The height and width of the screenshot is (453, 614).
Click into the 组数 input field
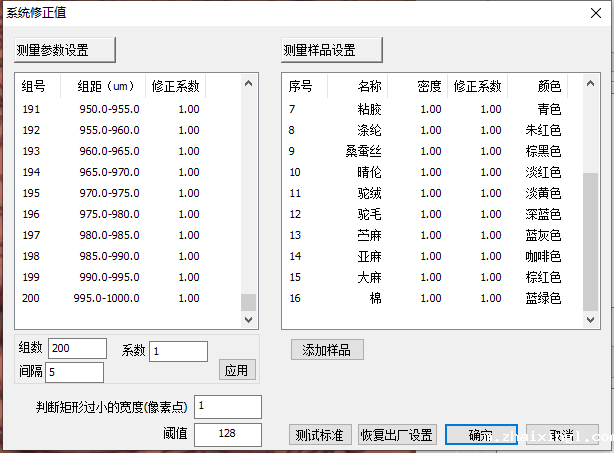coord(76,348)
